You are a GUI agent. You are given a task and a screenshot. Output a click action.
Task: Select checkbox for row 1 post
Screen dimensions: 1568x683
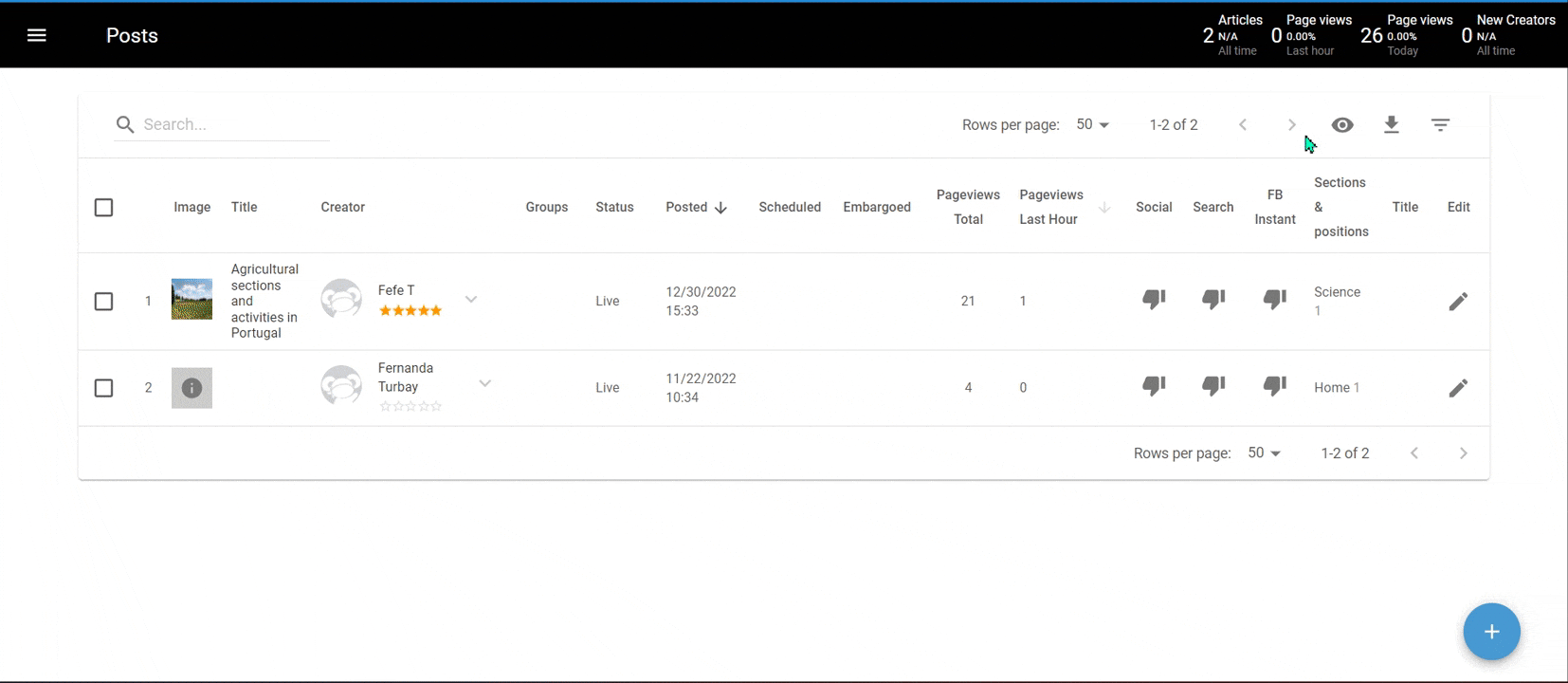click(x=104, y=302)
